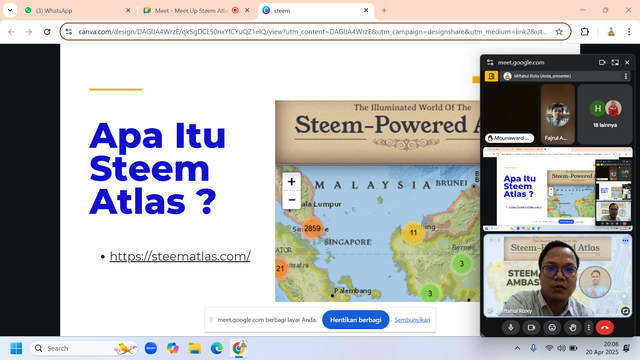The image size is (640, 360).
Task: Close the Meet tab
Action: click(247, 11)
